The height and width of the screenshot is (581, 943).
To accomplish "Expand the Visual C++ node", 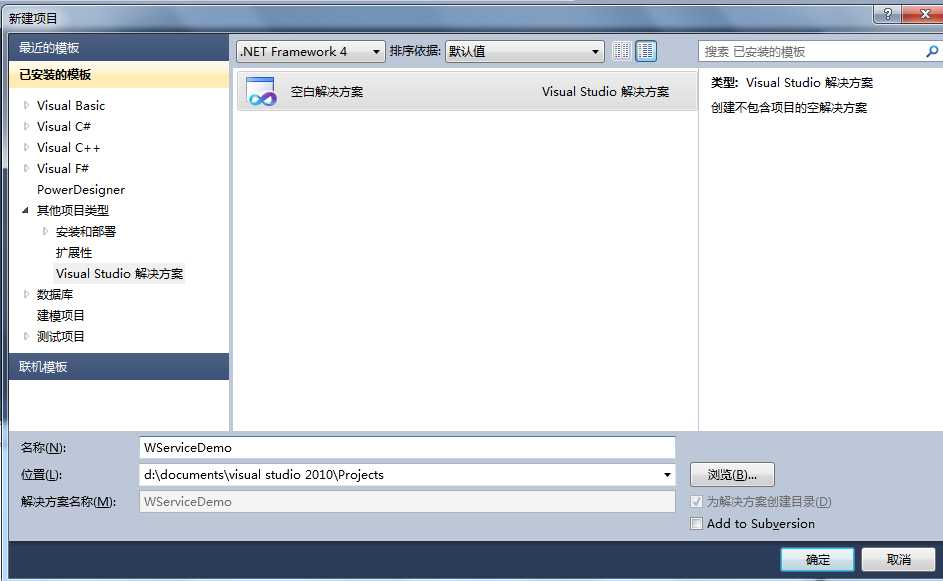I will click(x=26, y=147).
